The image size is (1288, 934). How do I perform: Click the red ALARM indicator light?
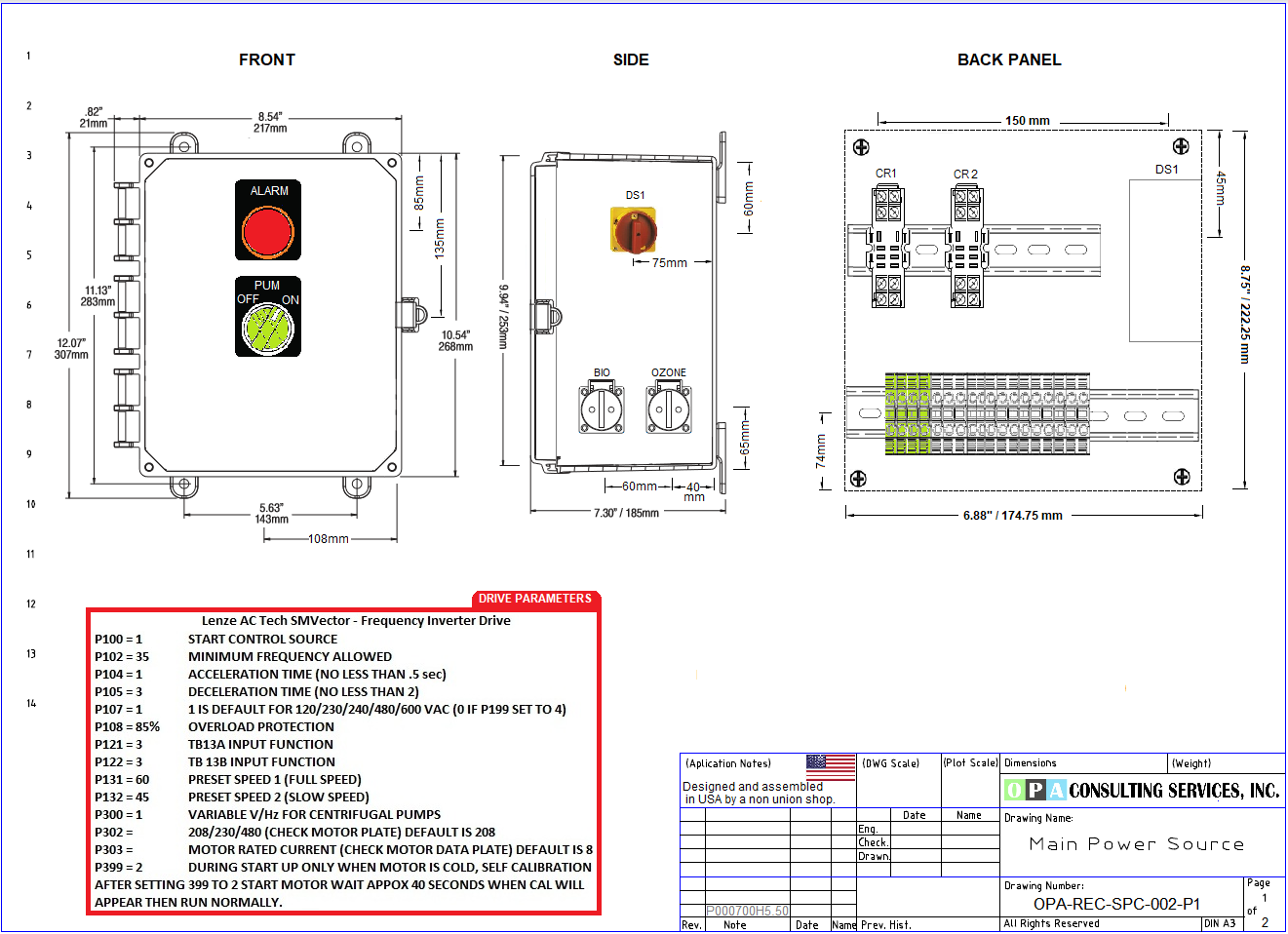tap(268, 232)
